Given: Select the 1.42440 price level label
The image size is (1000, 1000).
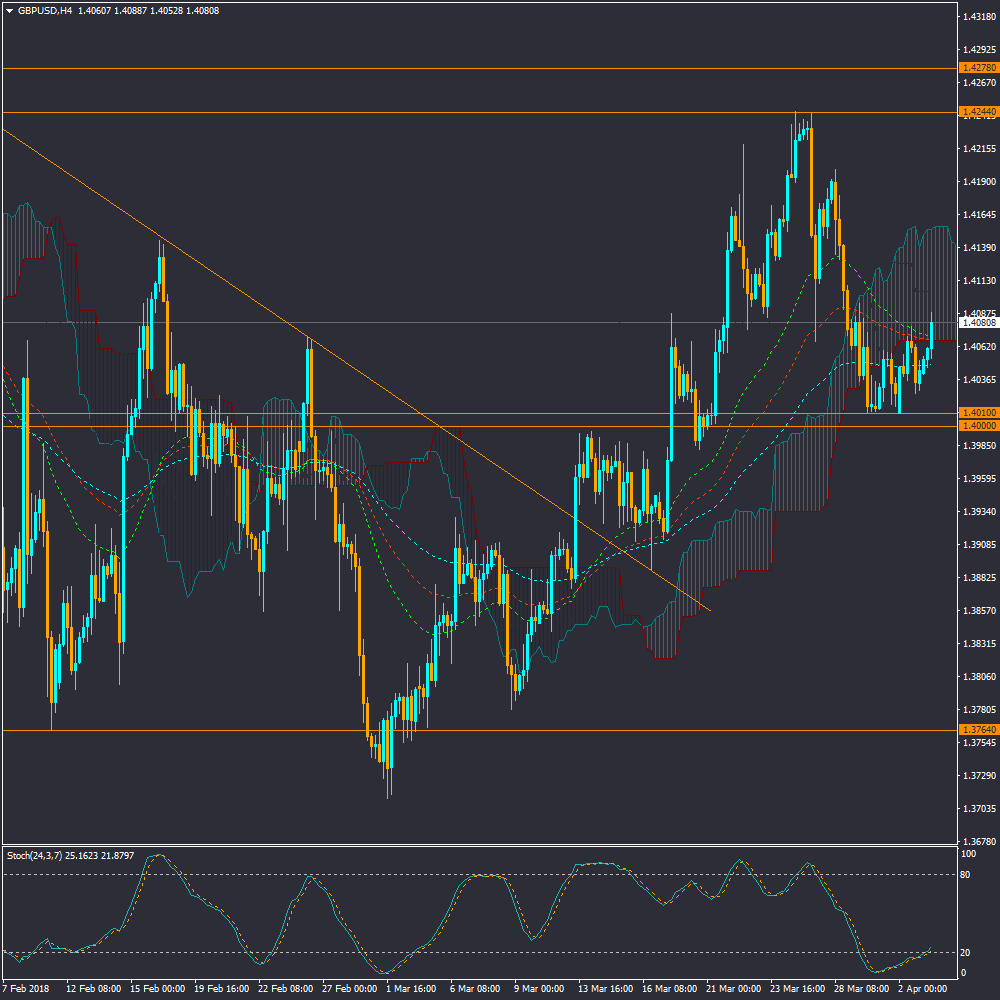Looking at the screenshot, I should (x=976, y=111).
